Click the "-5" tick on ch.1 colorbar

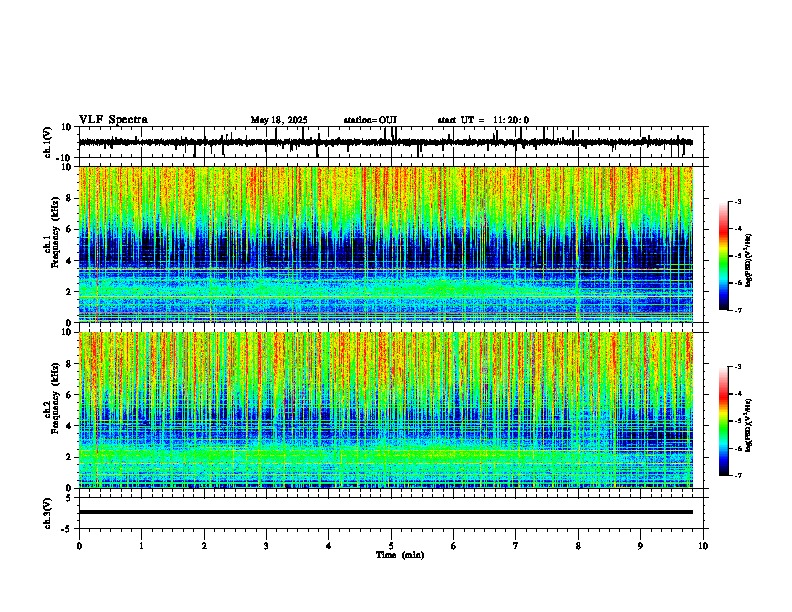point(737,256)
